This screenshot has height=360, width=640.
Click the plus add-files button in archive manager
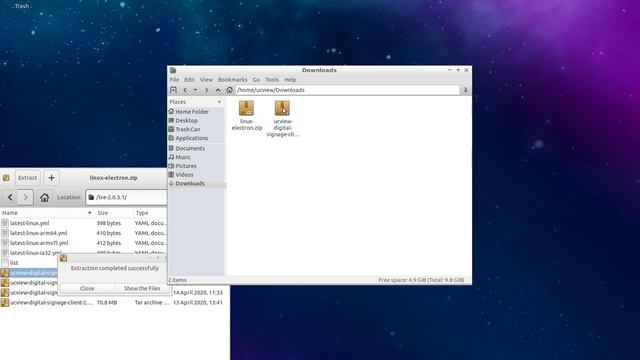pyautogui.click(x=51, y=178)
